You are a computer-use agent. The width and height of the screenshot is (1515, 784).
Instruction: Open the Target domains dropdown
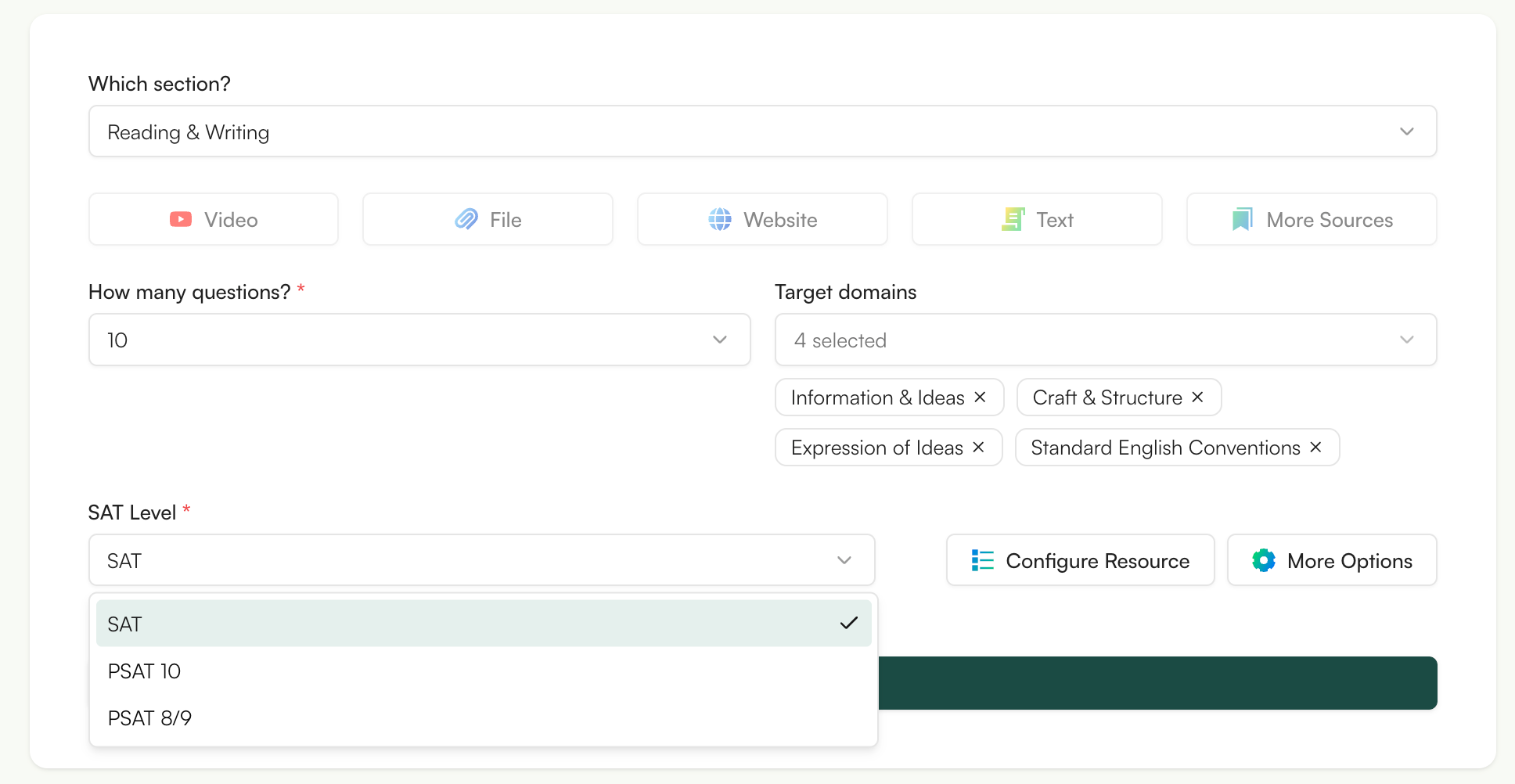(1106, 340)
